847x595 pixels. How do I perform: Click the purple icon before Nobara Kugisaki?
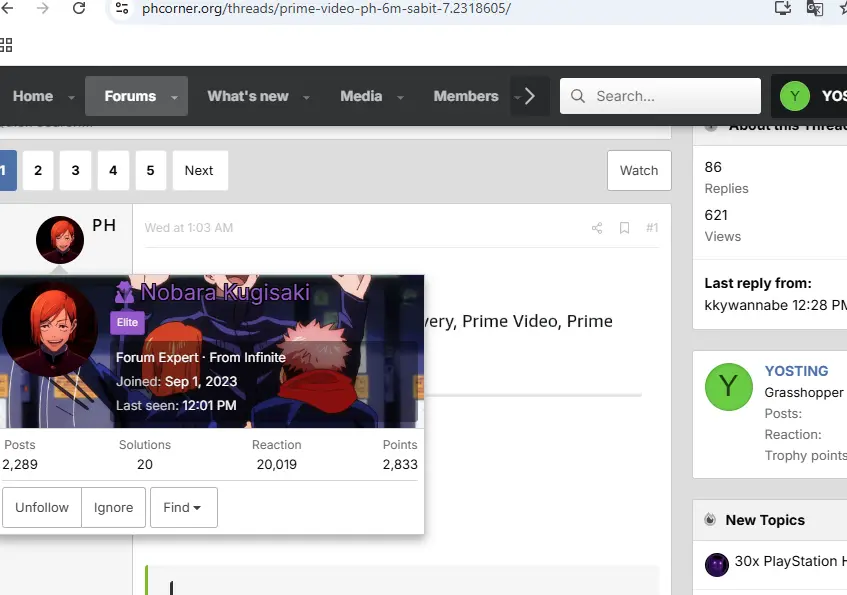(125, 292)
